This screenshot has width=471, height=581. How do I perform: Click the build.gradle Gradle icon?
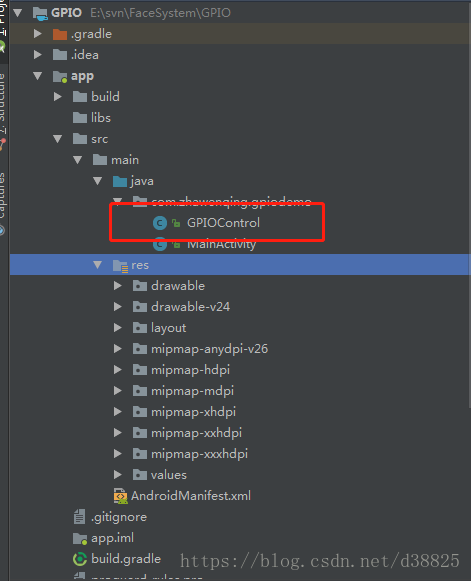click(x=80, y=559)
